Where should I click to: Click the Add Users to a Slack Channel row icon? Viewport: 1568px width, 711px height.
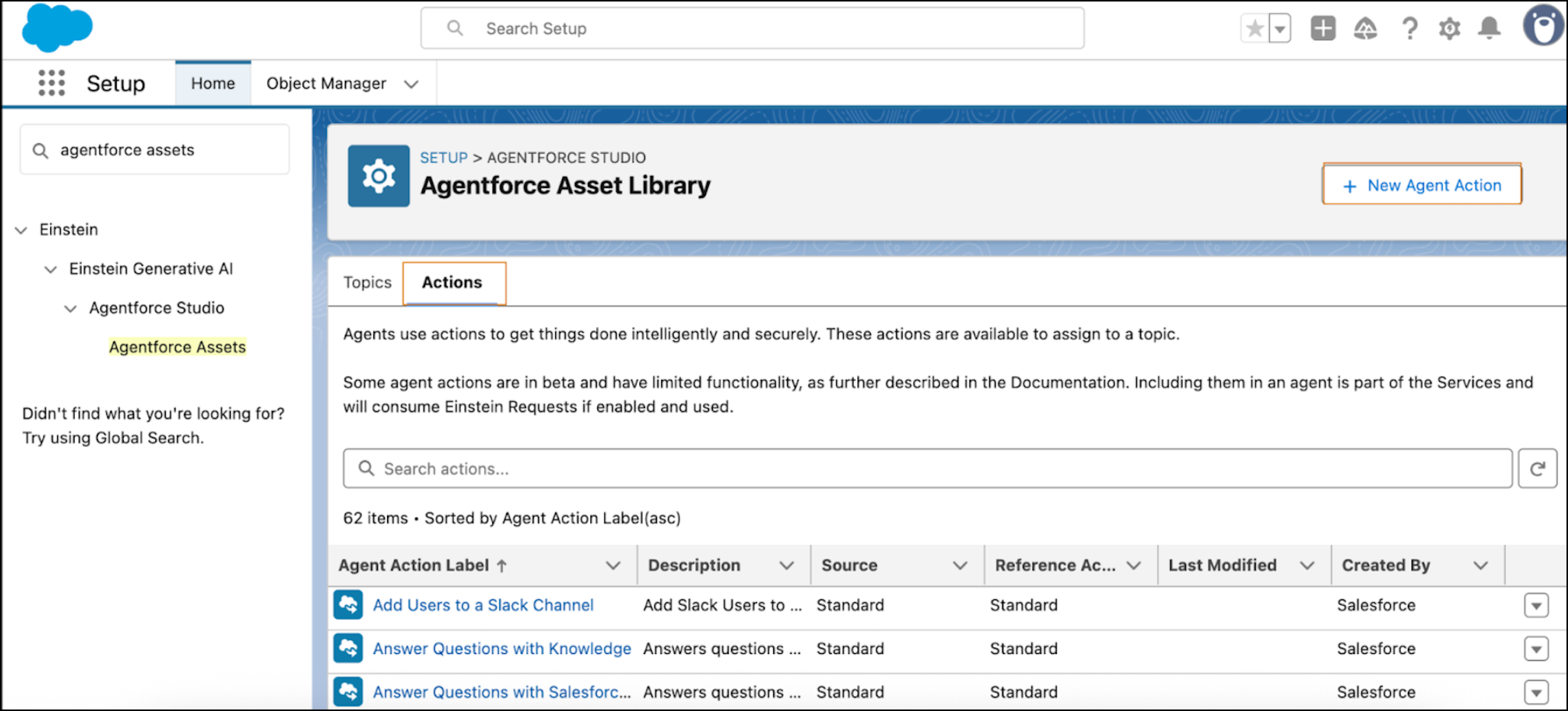[x=348, y=605]
